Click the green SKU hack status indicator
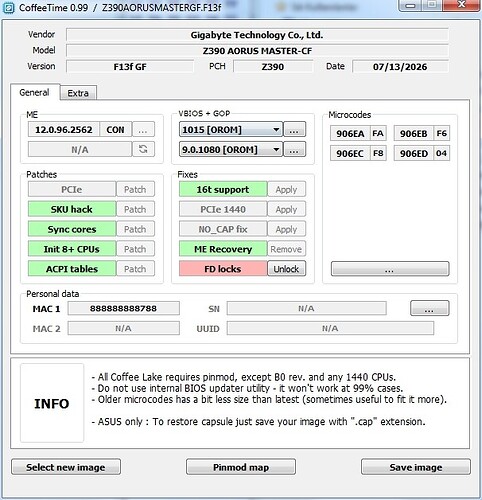Viewport: 482px width, 500px height. pos(72,209)
